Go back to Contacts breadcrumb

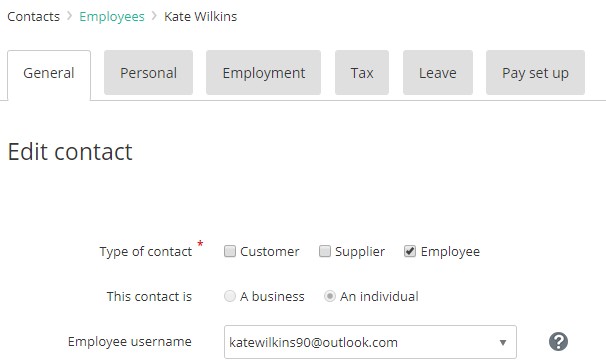[x=34, y=17]
